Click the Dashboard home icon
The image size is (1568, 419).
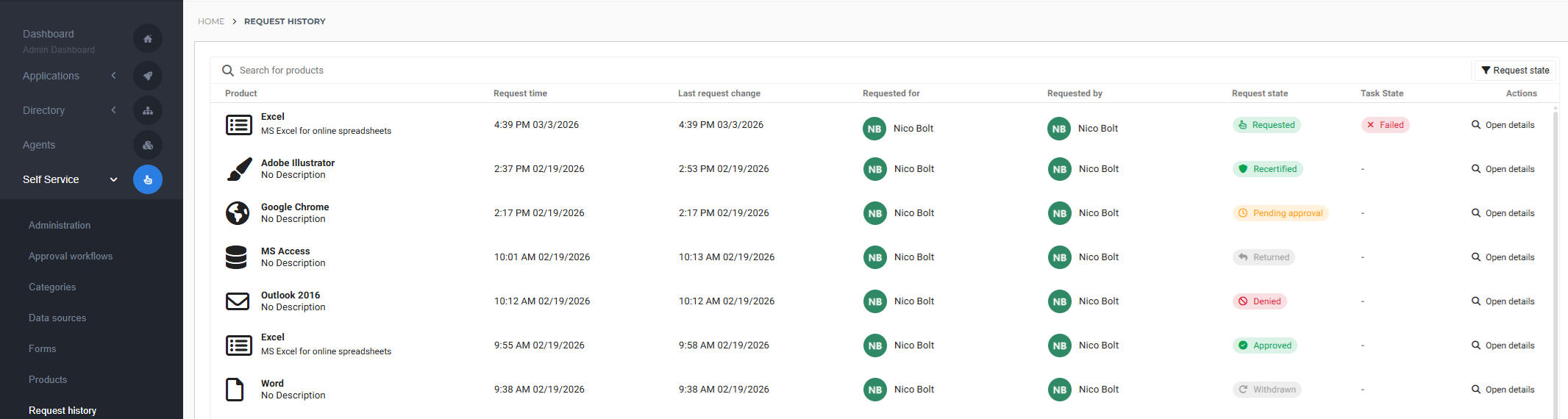pyautogui.click(x=148, y=38)
